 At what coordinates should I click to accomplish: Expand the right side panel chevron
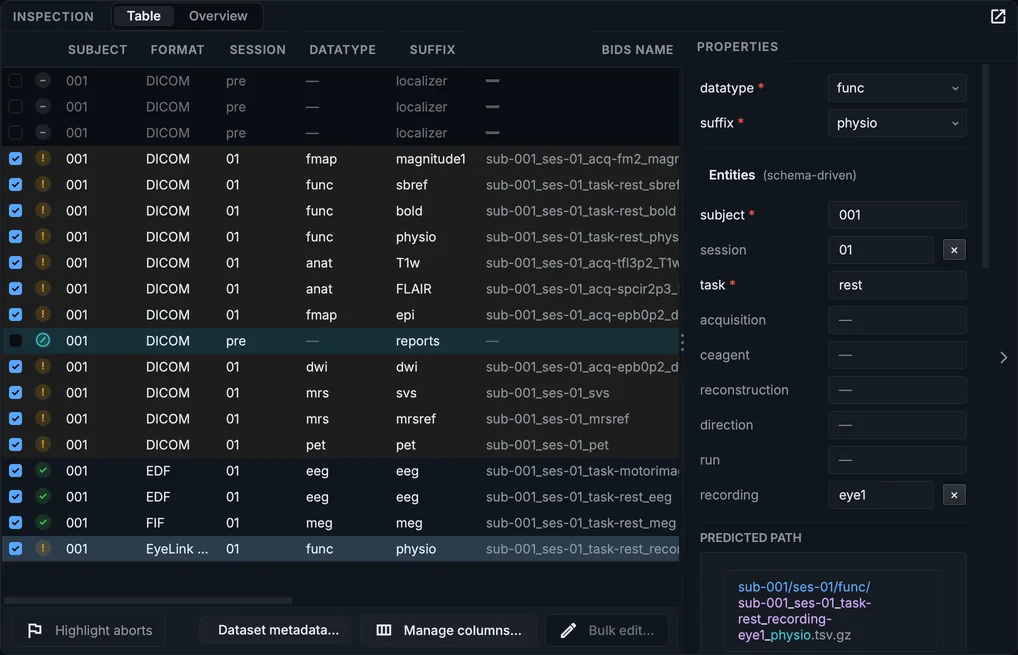1003,357
